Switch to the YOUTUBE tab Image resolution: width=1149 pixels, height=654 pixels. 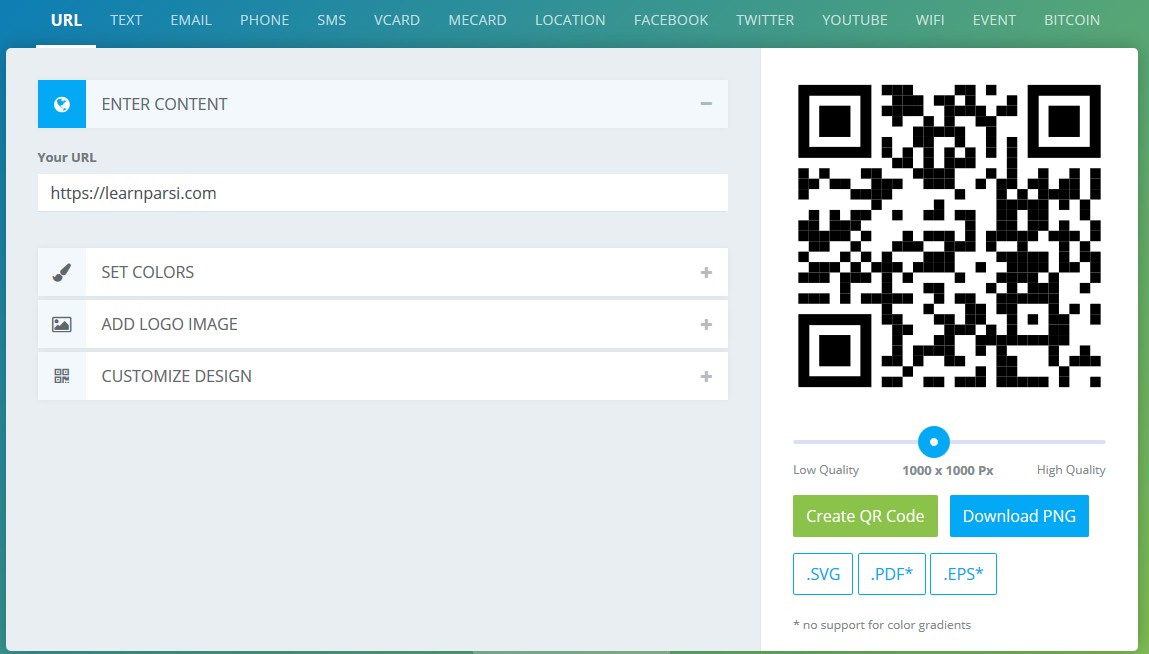[x=854, y=21]
